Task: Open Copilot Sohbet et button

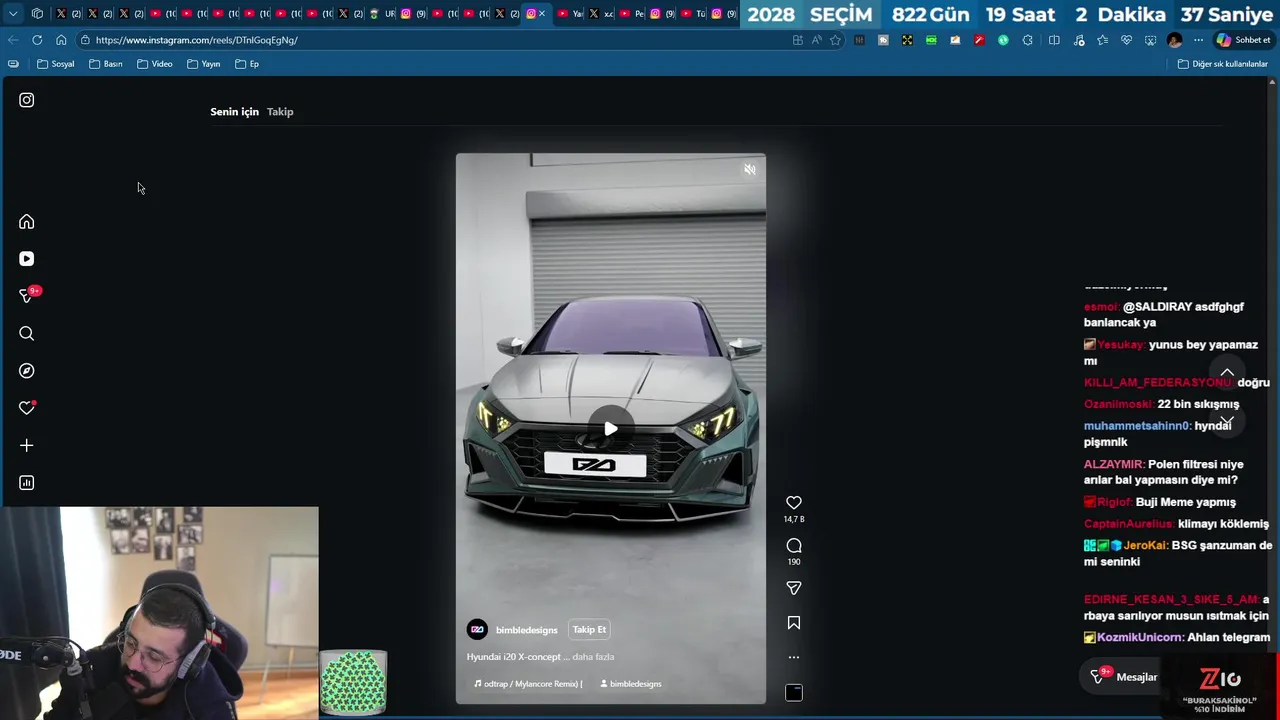Action: 1243,40
